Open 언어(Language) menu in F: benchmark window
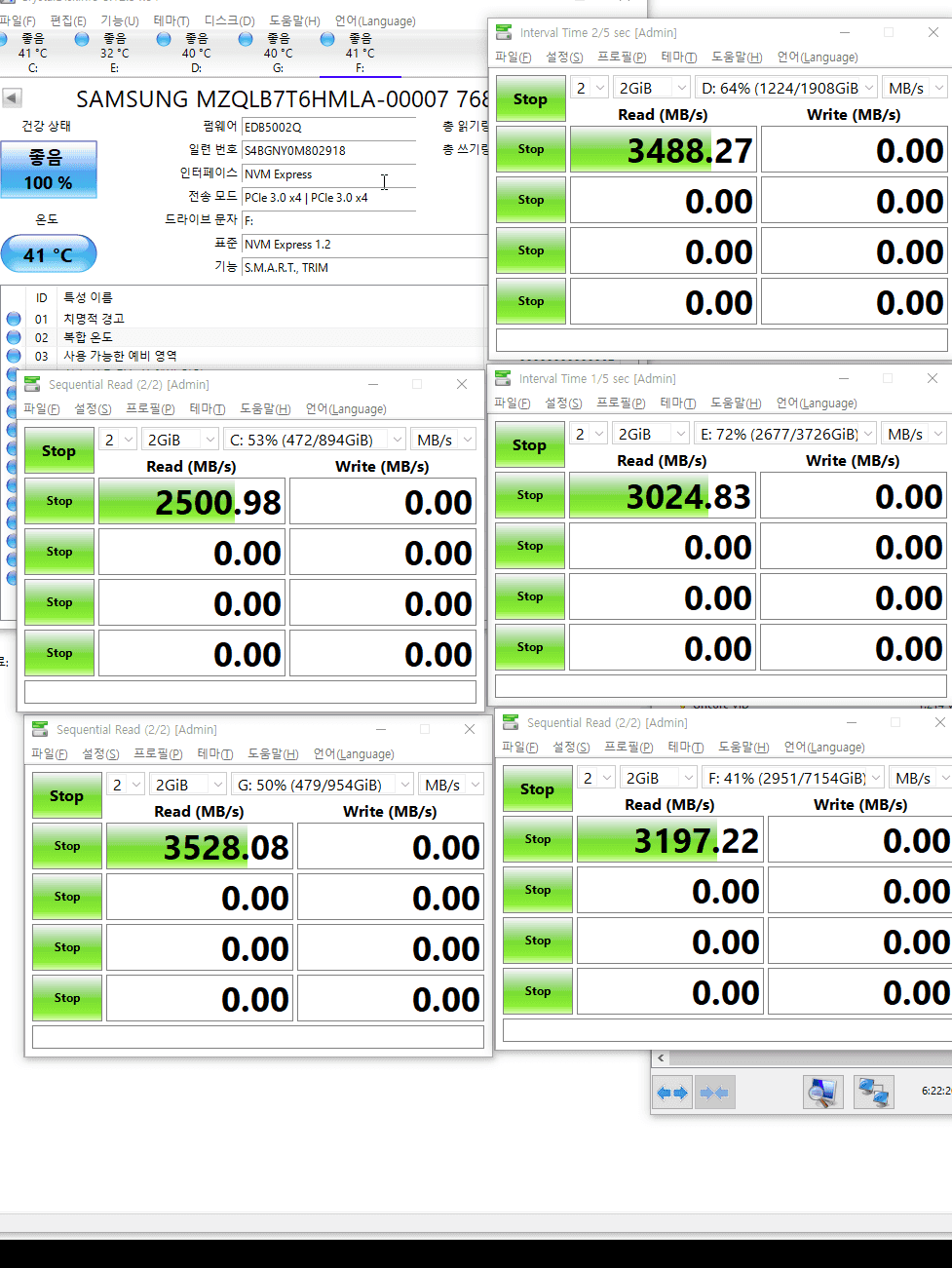 (824, 748)
